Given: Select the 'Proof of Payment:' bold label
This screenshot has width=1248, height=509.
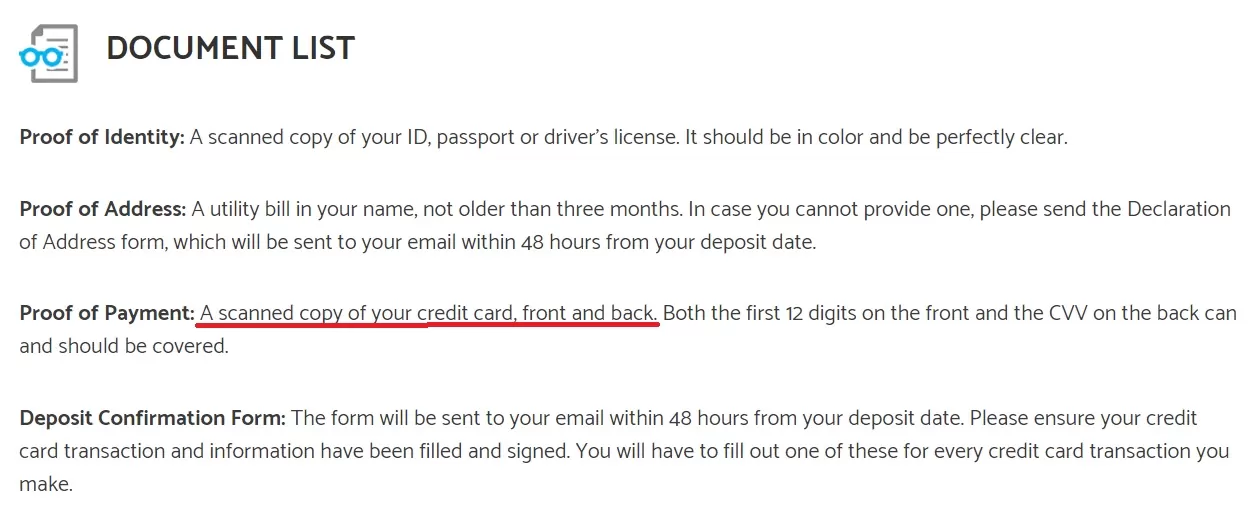Looking at the screenshot, I should pos(107,313).
